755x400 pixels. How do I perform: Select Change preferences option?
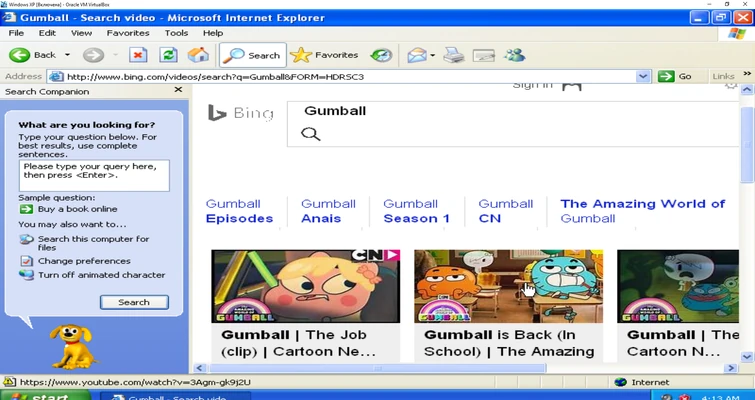[x=84, y=261]
